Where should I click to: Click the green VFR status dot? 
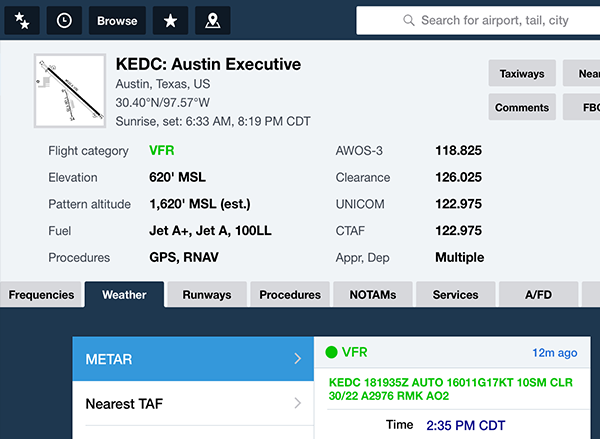tap(331, 352)
